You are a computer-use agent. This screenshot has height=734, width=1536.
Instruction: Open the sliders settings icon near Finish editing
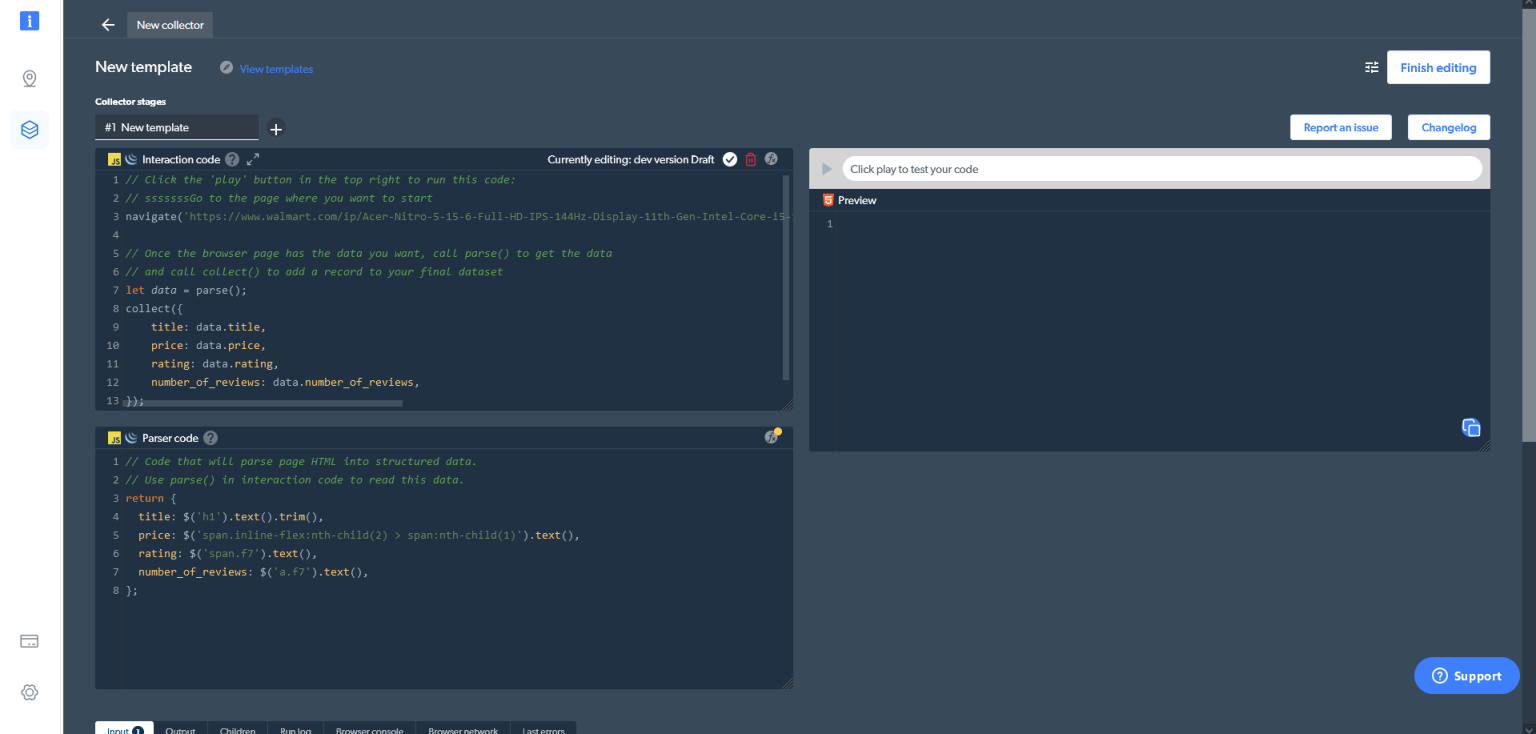tap(1372, 68)
